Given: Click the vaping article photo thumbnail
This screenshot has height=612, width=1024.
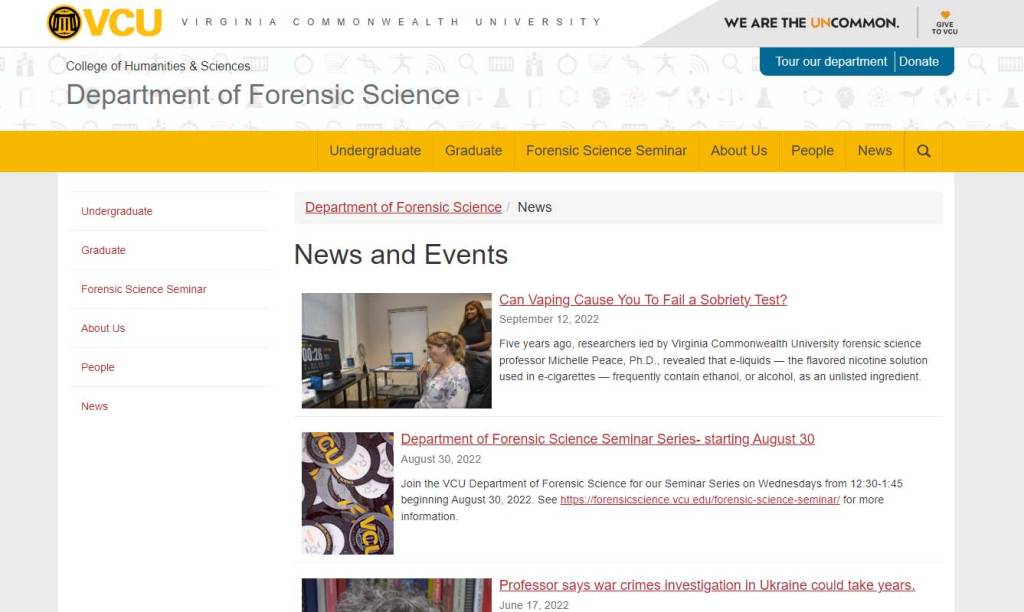Looking at the screenshot, I should tap(396, 350).
